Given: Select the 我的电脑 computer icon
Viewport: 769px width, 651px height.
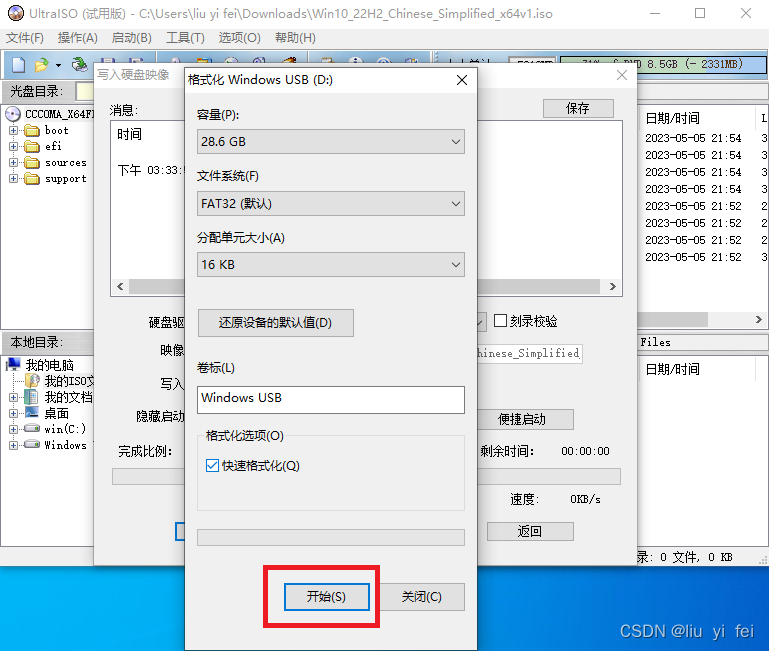Looking at the screenshot, I should point(13,365).
